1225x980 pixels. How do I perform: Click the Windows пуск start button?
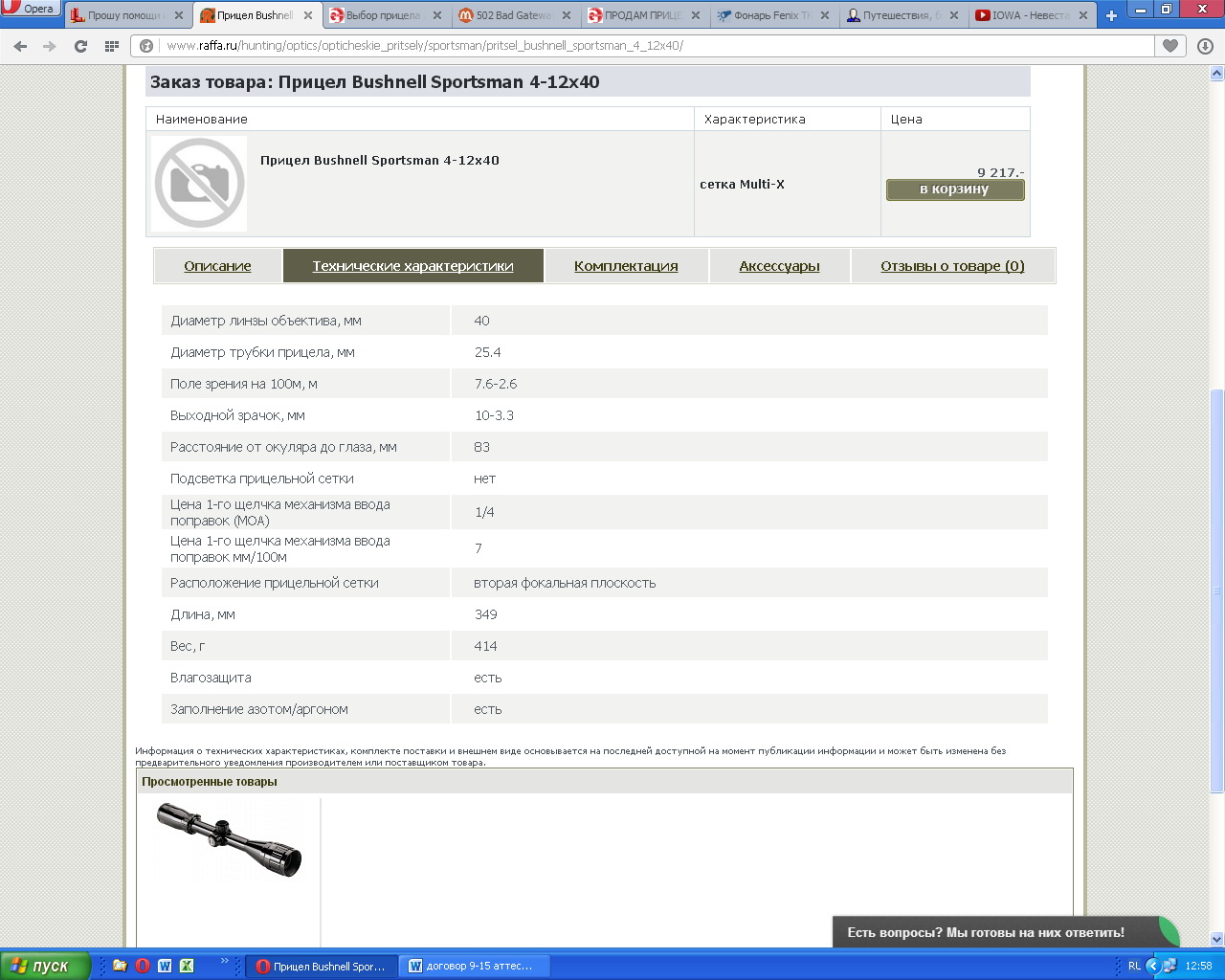(45, 966)
